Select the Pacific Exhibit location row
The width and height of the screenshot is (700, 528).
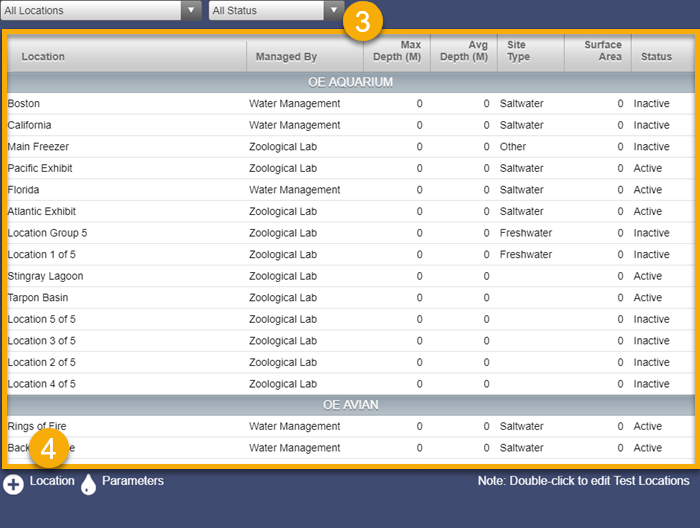(351, 168)
